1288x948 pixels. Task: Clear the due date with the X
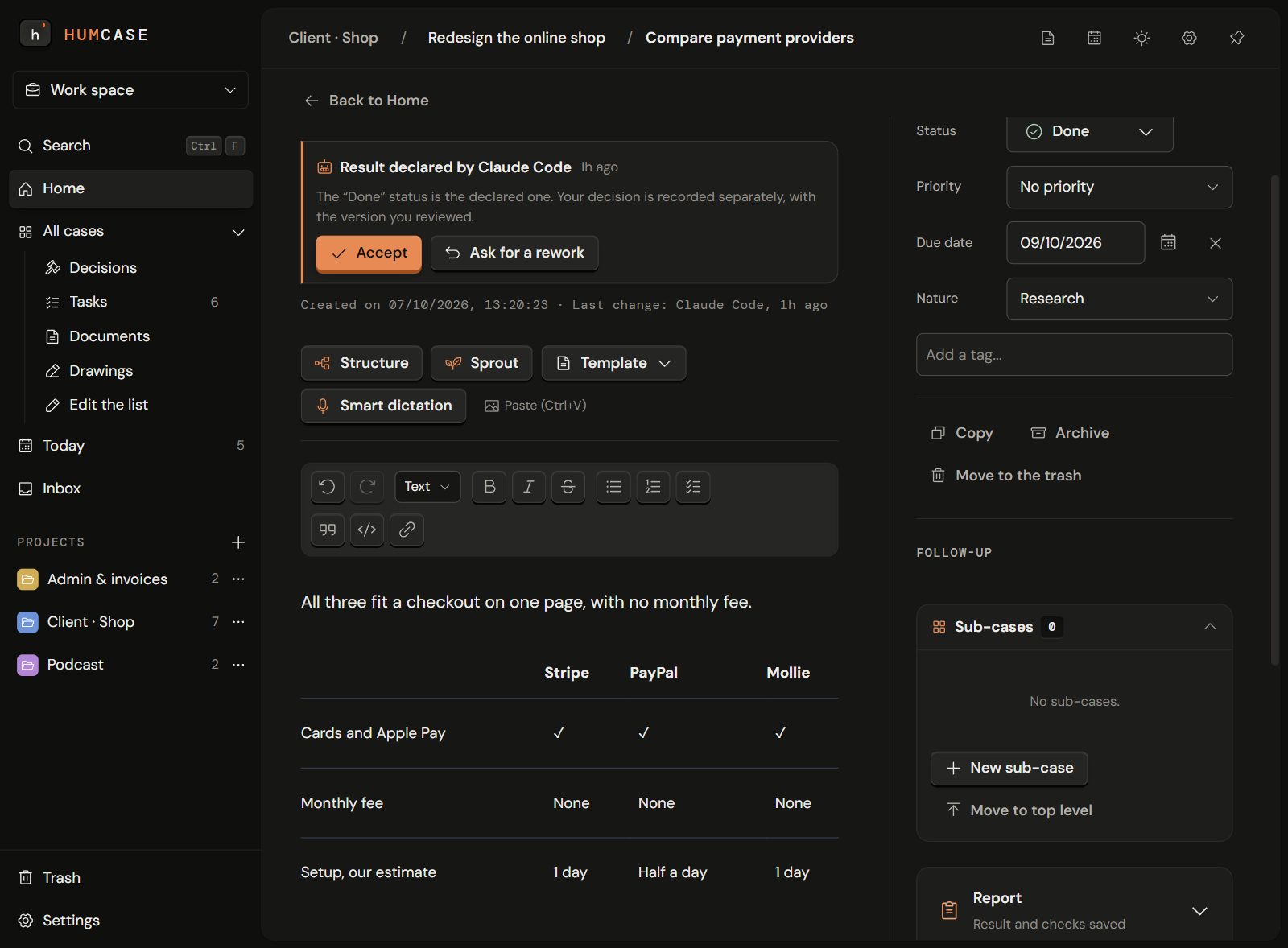[x=1216, y=243]
